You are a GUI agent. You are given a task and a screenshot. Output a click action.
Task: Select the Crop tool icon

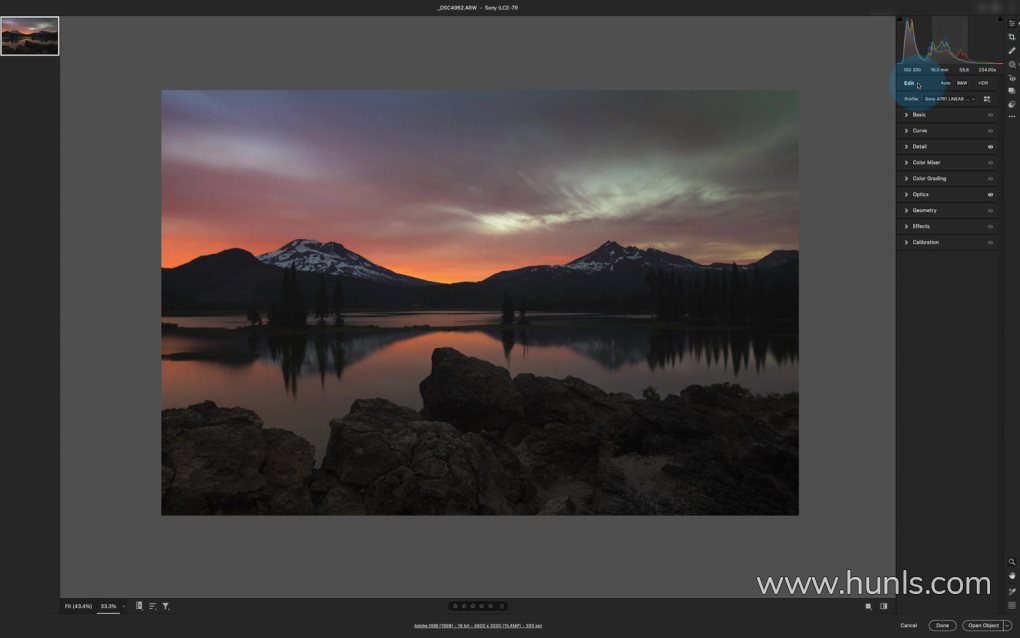click(x=1012, y=37)
